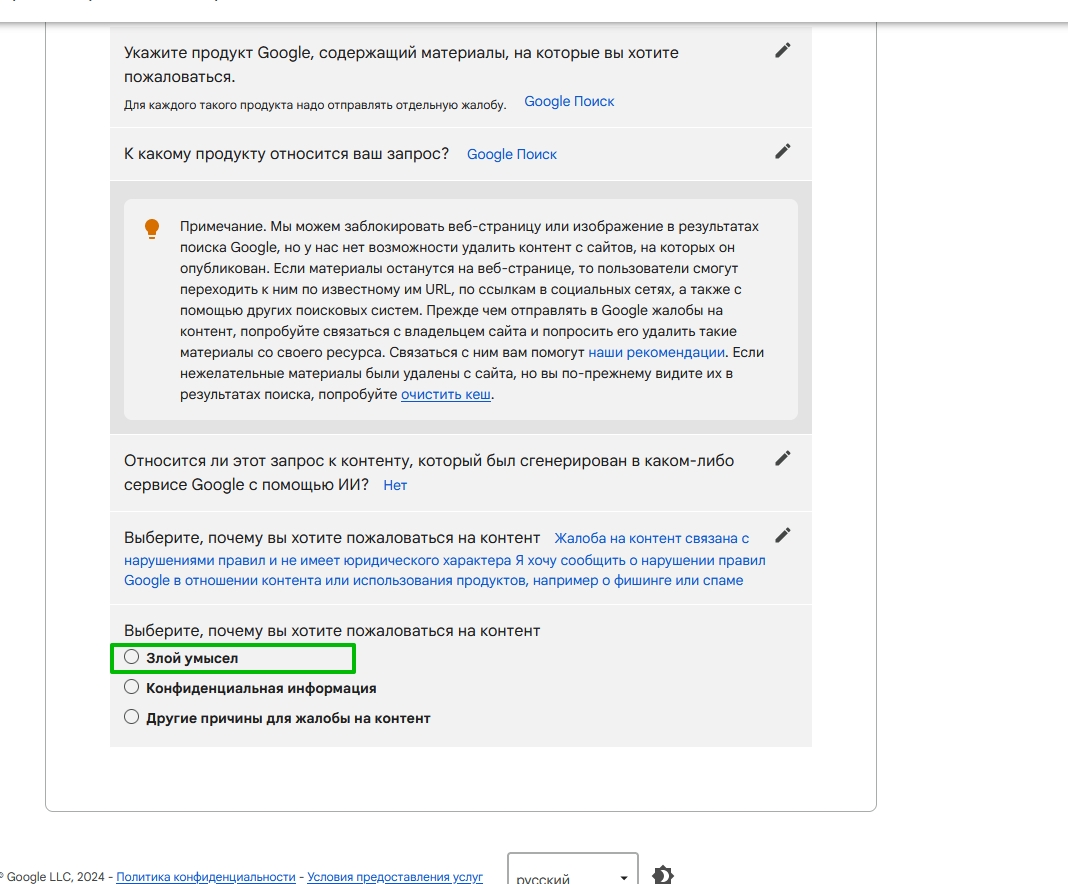This screenshot has width=1068, height=884.
Task: Open the 'наши рекомендации' link
Action: (x=656, y=352)
